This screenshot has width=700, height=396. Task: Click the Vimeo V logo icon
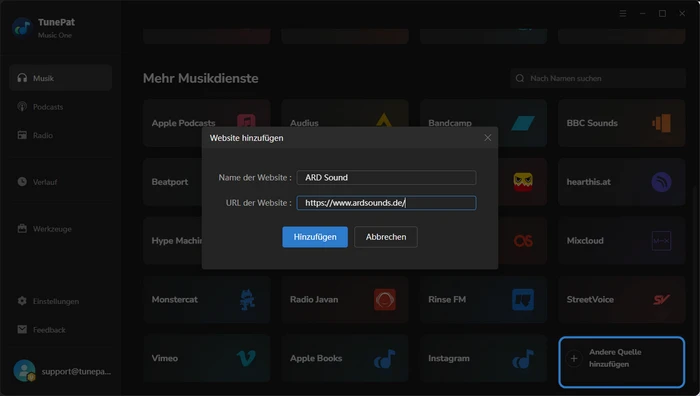pyautogui.click(x=246, y=358)
